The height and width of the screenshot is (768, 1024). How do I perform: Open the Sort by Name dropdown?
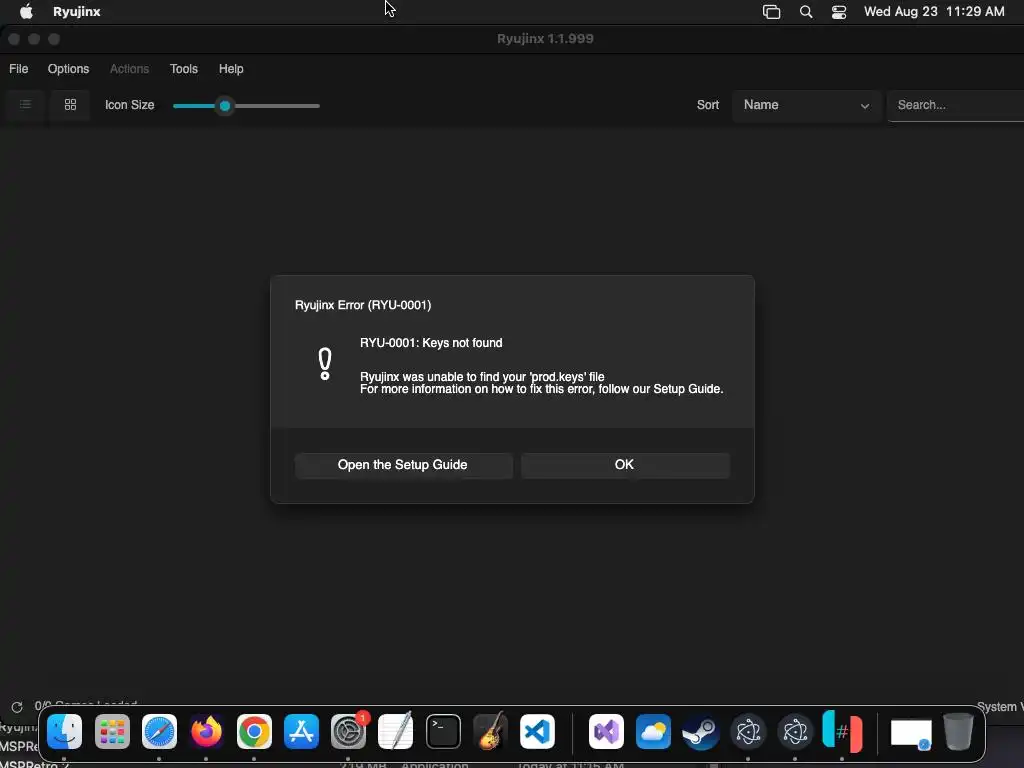click(807, 105)
